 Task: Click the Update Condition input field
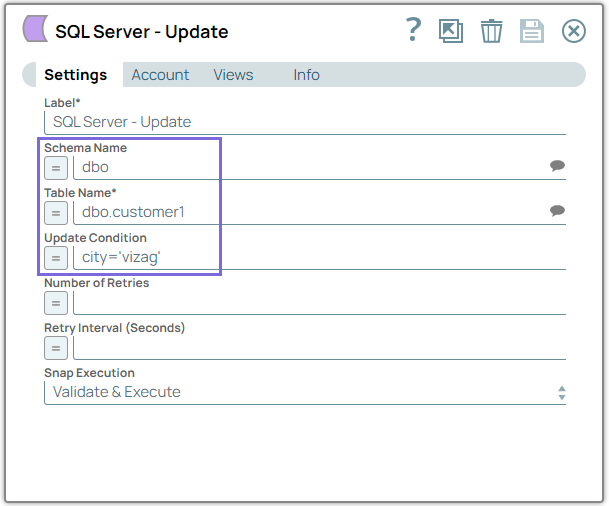coord(320,258)
